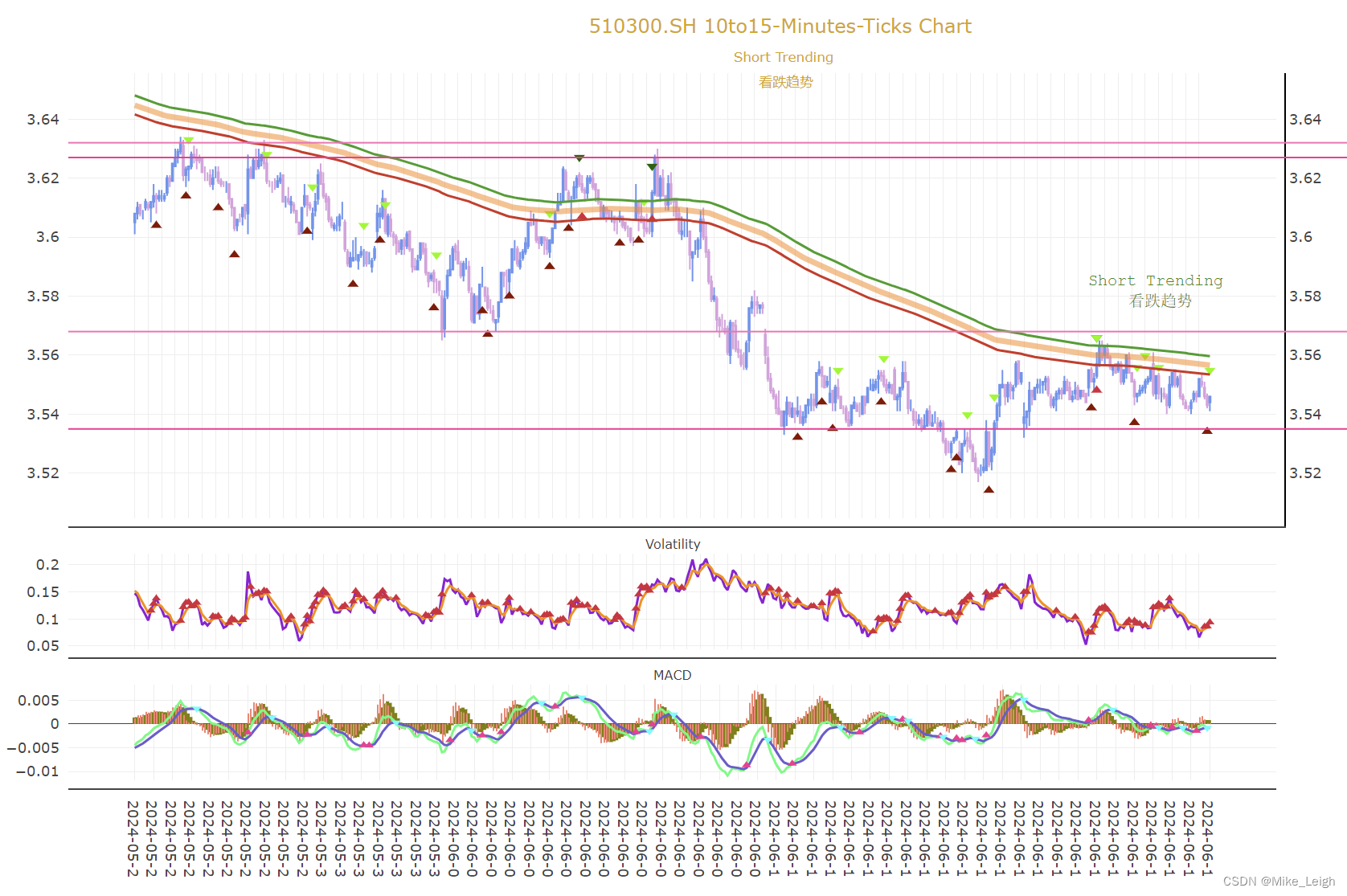The width and height of the screenshot is (1347, 896).
Task: Click the chart title 510300.SH 10to15-Minutes-Ticks Chart
Action: pos(780,27)
